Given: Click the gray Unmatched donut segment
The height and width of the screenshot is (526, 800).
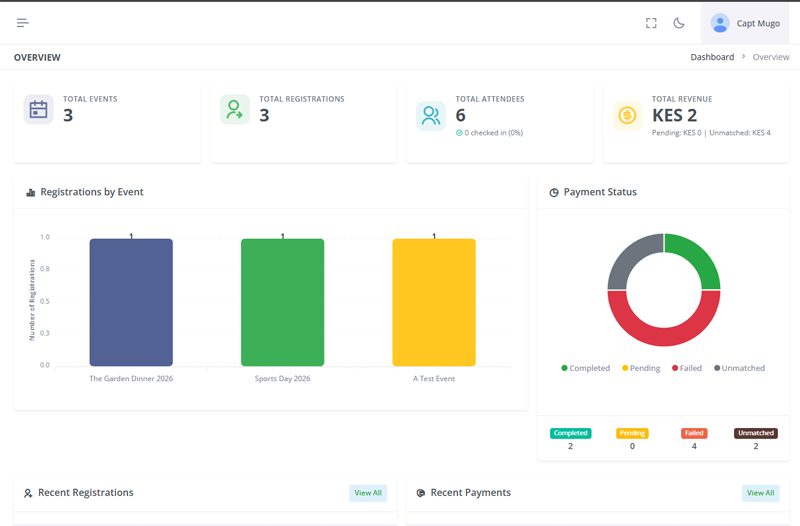Looking at the screenshot, I should tap(631, 258).
